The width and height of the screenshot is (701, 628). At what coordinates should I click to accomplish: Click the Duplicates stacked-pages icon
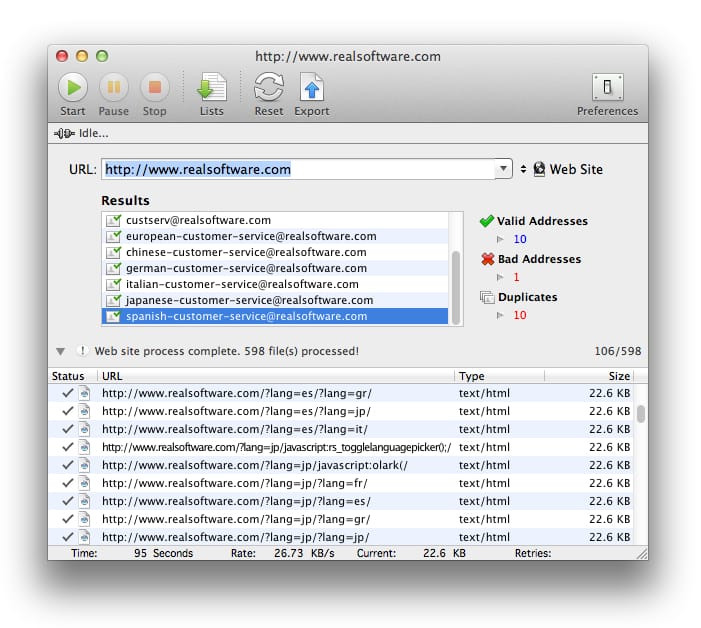click(487, 297)
